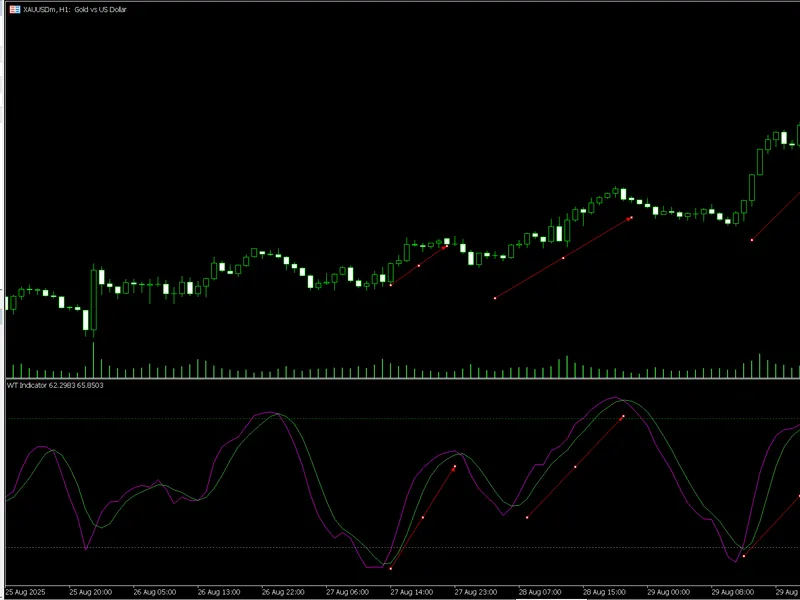Select the large bullish candle near 25 Aug 20:00
Viewport: 800px width, 600px height.
(x=93, y=300)
